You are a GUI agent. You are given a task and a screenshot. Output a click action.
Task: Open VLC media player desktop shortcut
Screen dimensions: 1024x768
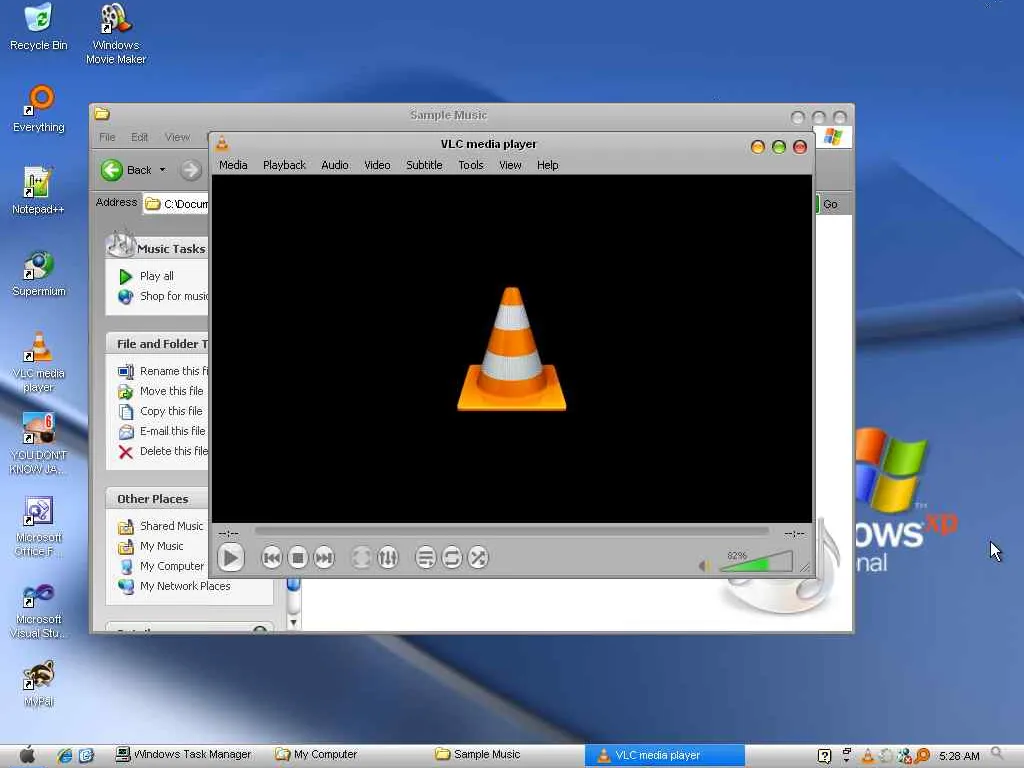(39, 362)
